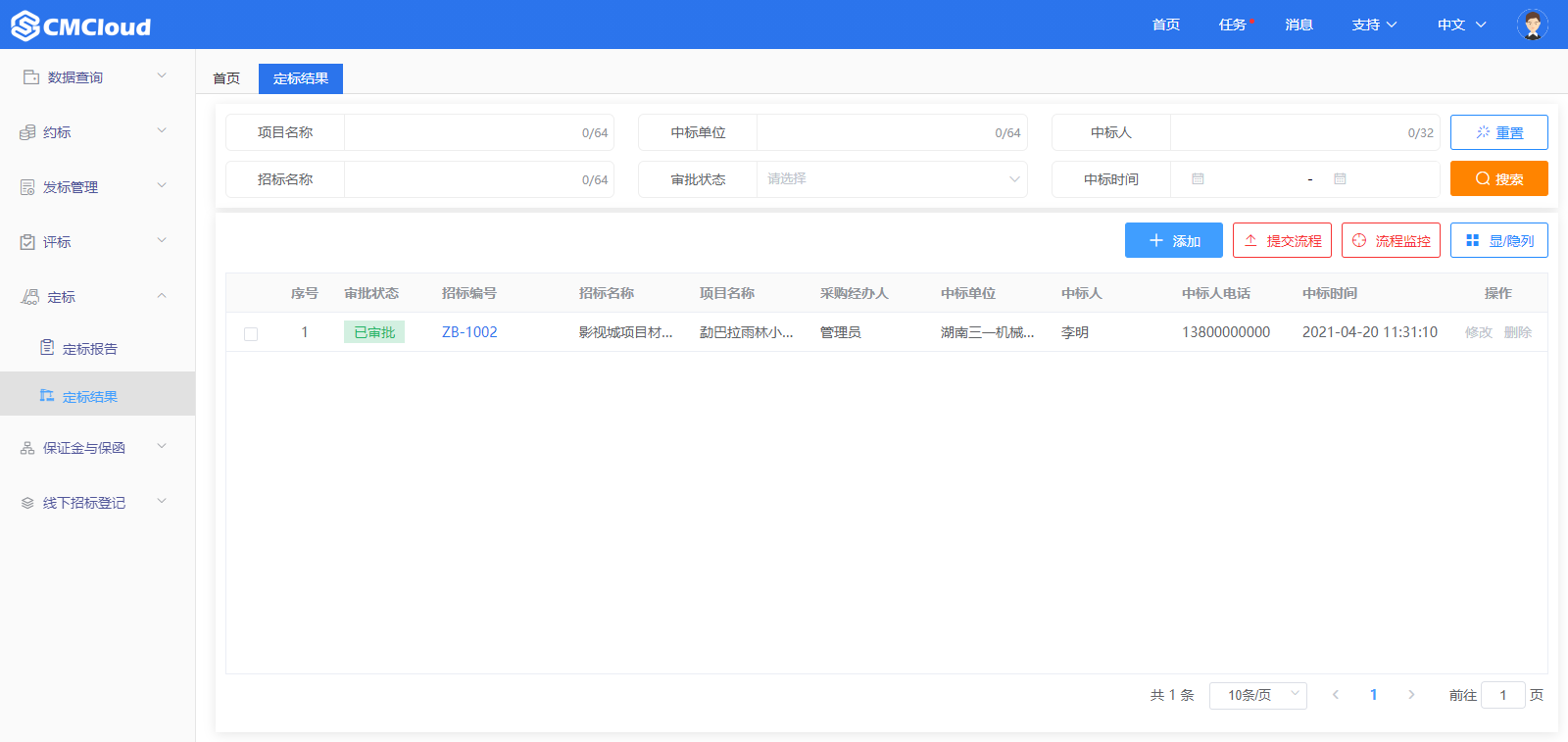The image size is (1568, 742).
Task: Open the user avatar menu
Action: (x=1532, y=25)
